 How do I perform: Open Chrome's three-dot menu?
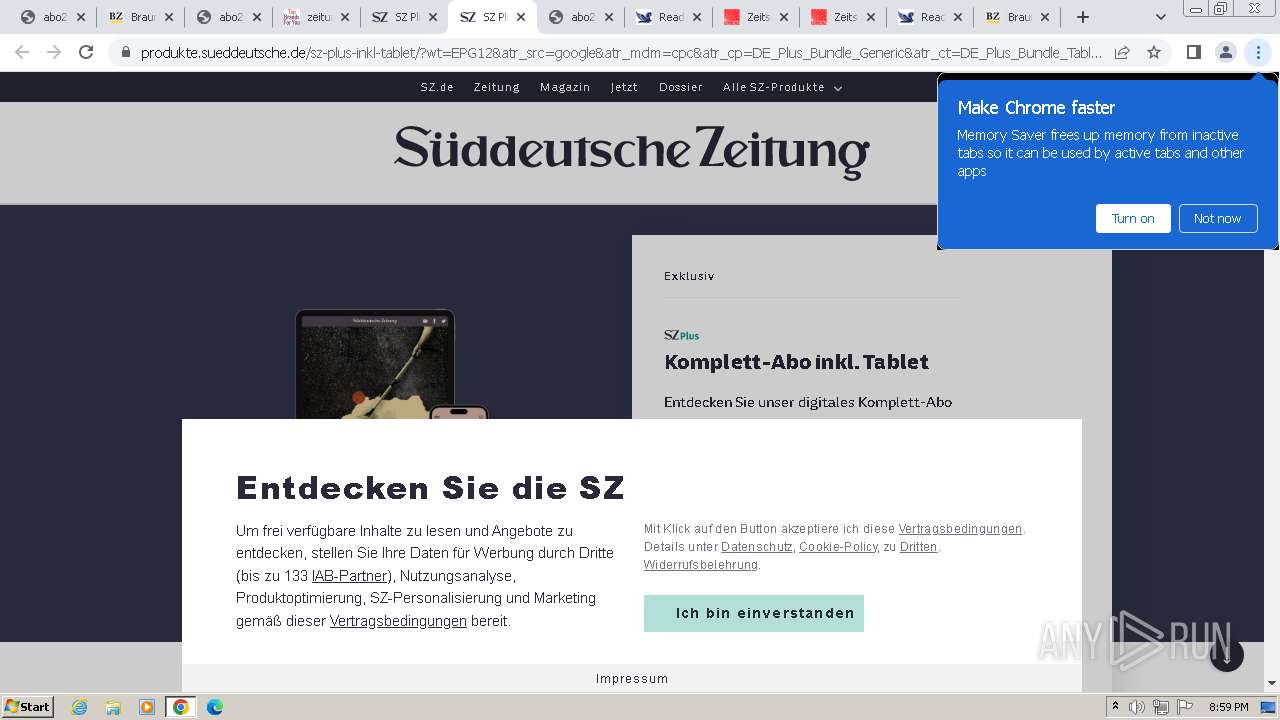tap(1258, 52)
